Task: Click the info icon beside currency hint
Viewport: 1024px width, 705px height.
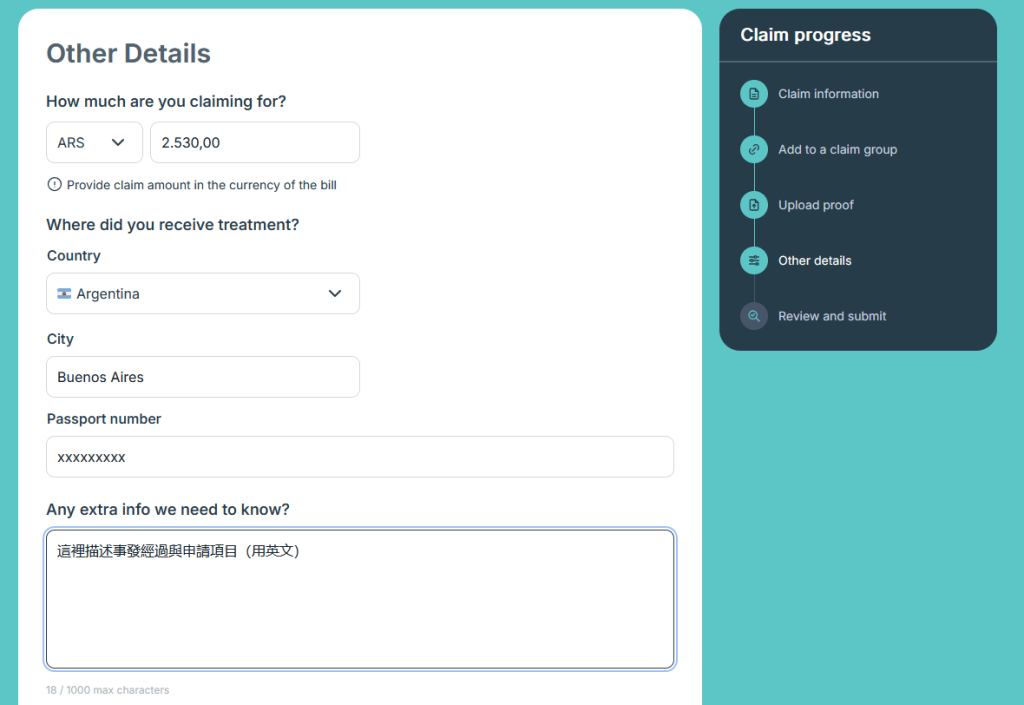Action: coord(54,185)
